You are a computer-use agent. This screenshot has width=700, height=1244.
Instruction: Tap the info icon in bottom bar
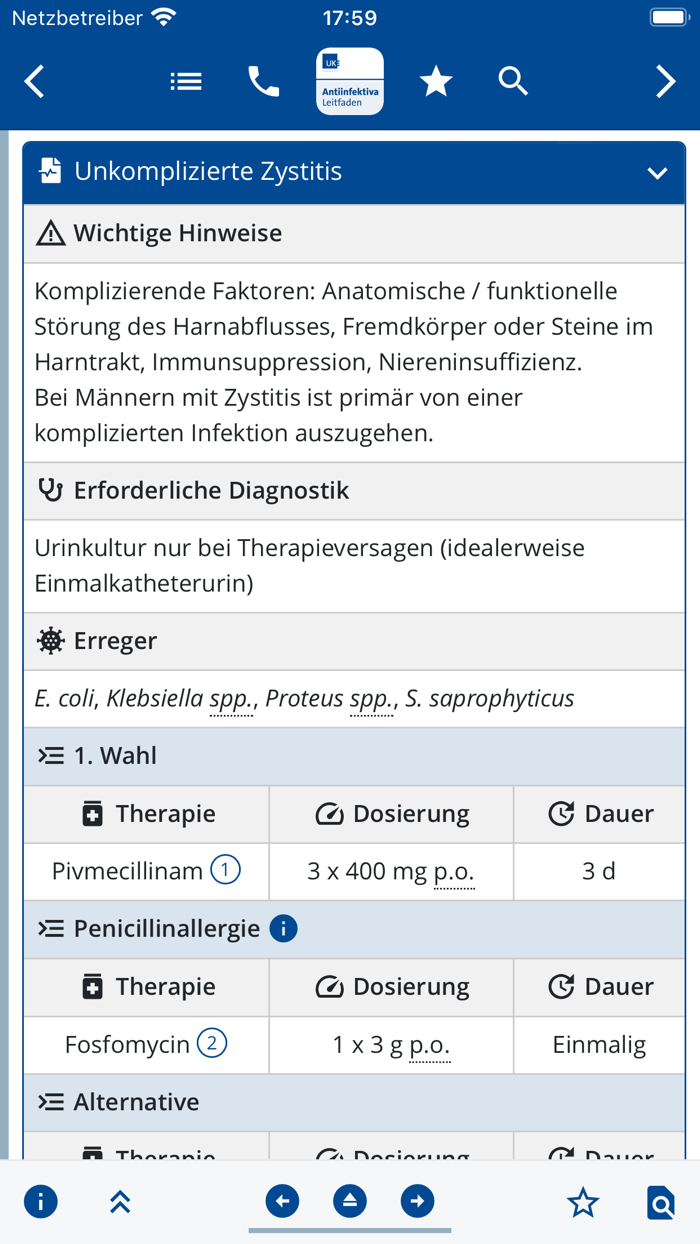pyautogui.click(x=40, y=1201)
